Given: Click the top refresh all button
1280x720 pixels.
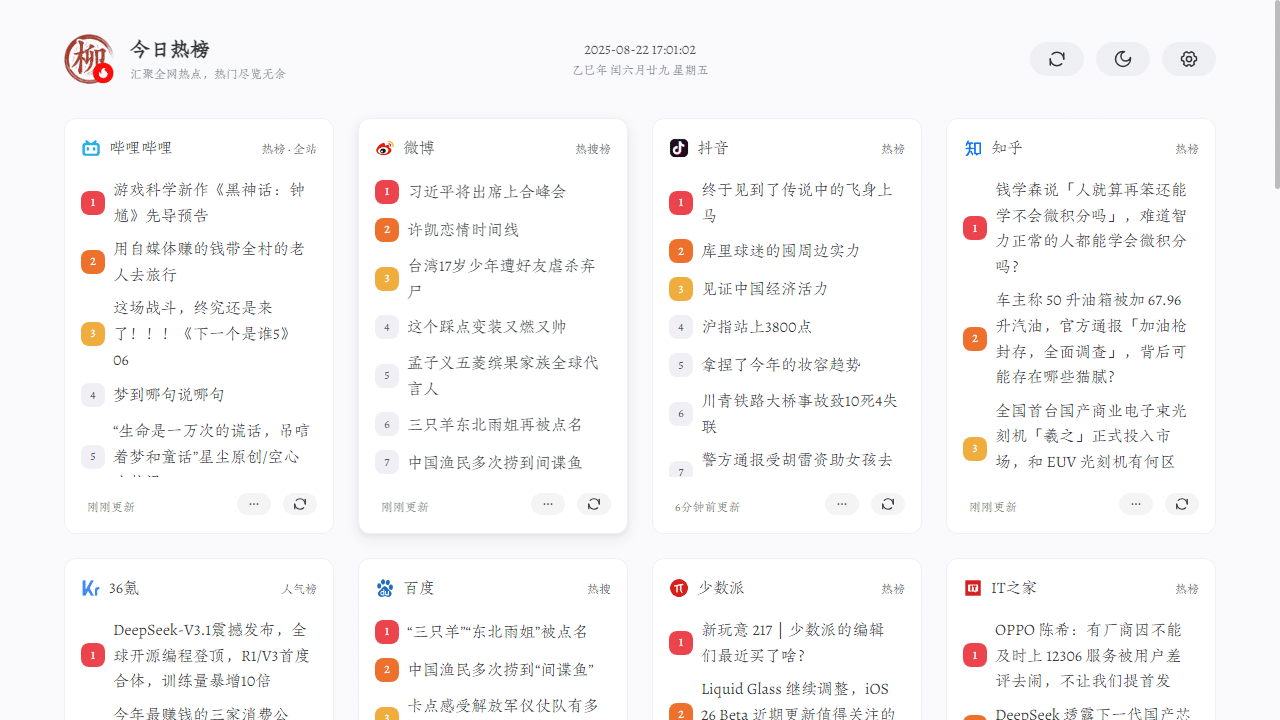Looking at the screenshot, I should (1057, 59).
